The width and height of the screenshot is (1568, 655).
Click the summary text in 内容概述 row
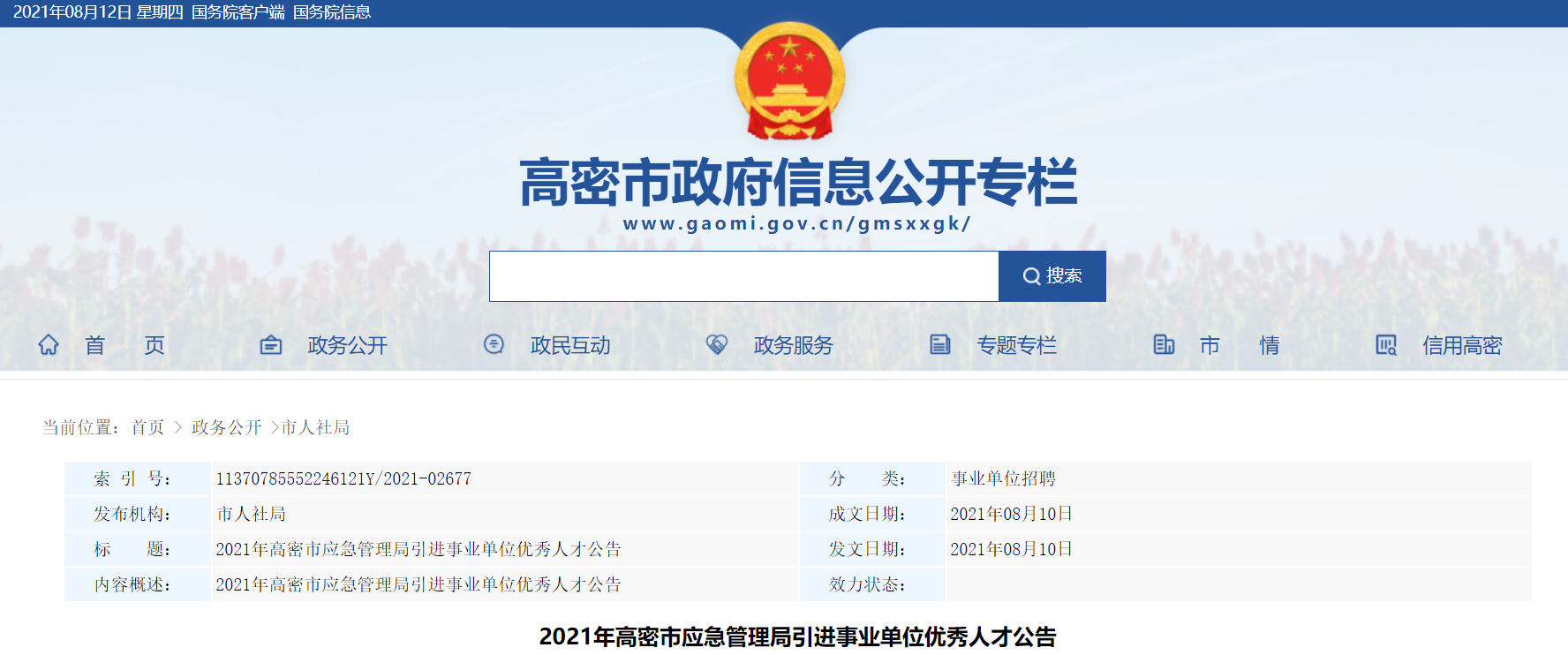(x=418, y=584)
